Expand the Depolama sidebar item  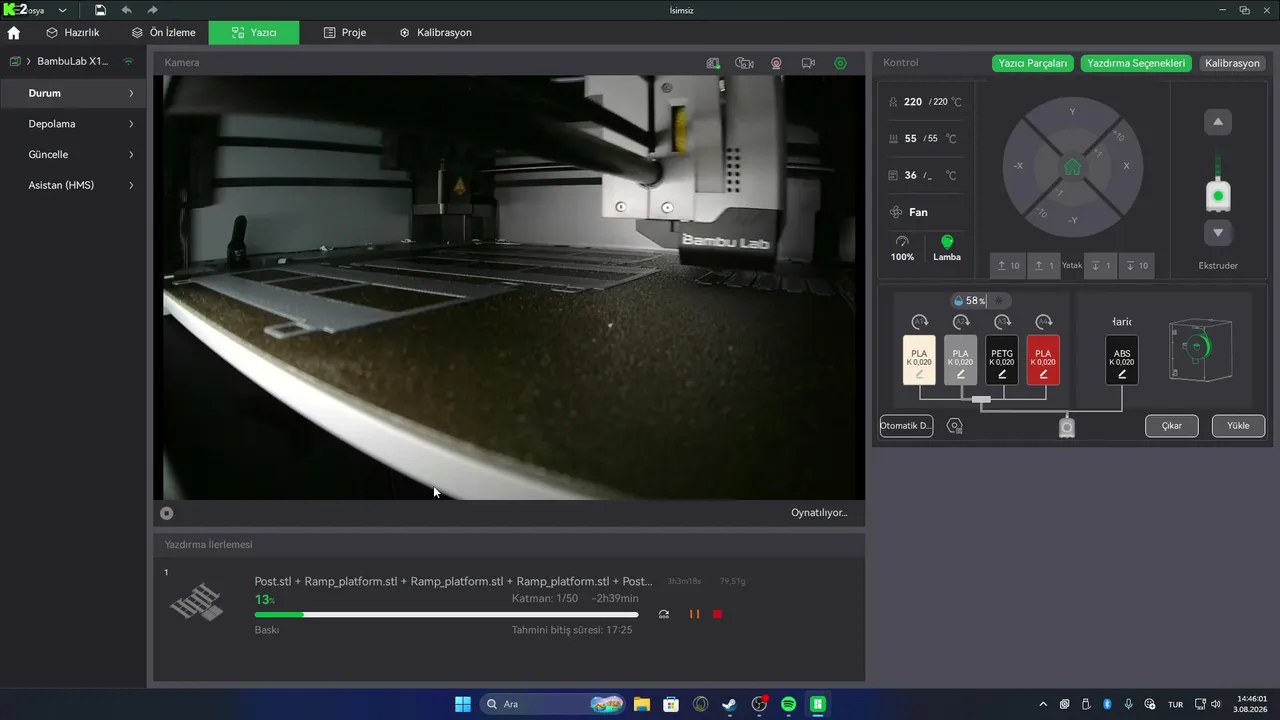point(131,124)
